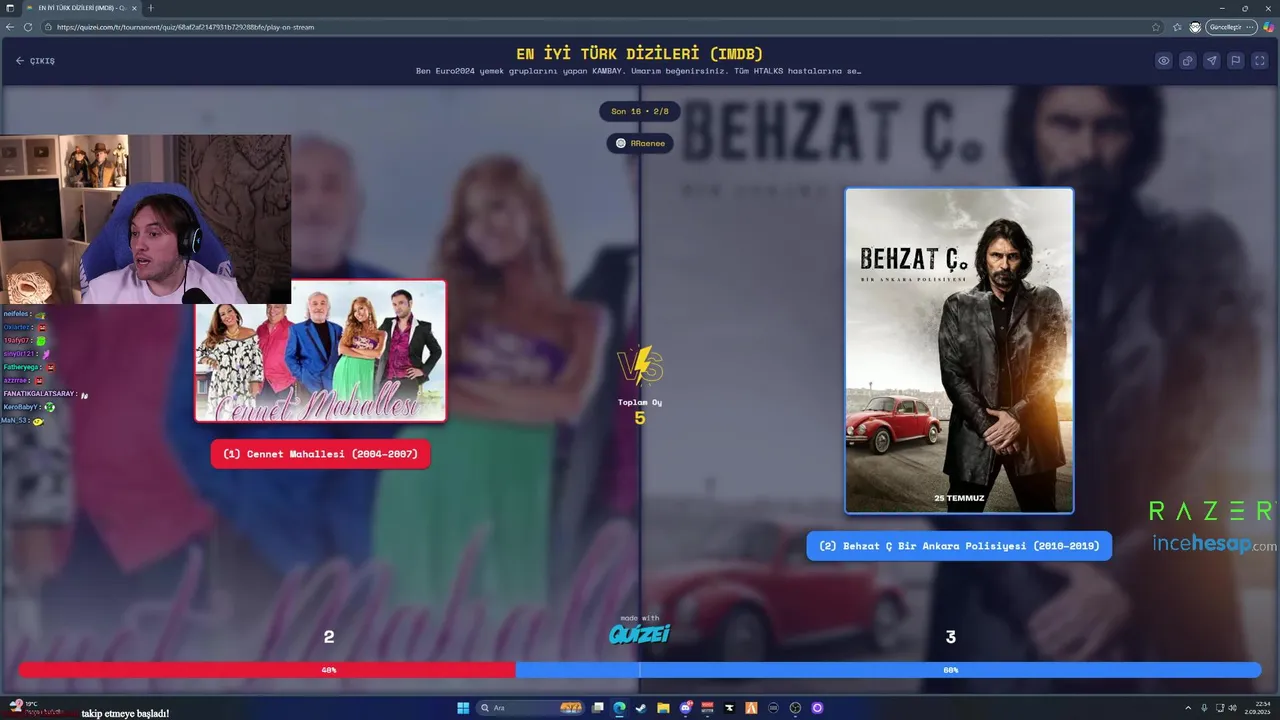The height and width of the screenshot is (720, 1280).
Task: Reload the page with refresh icon
Action: pyautogui.click(x=27, y=27)
